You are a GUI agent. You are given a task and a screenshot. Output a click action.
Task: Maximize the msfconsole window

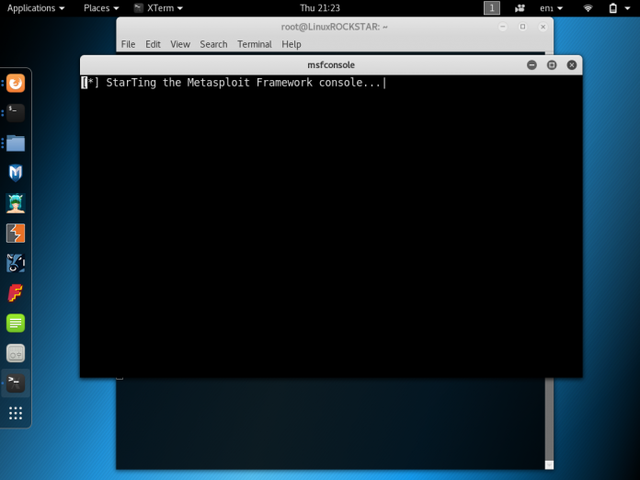click(551, 65)
